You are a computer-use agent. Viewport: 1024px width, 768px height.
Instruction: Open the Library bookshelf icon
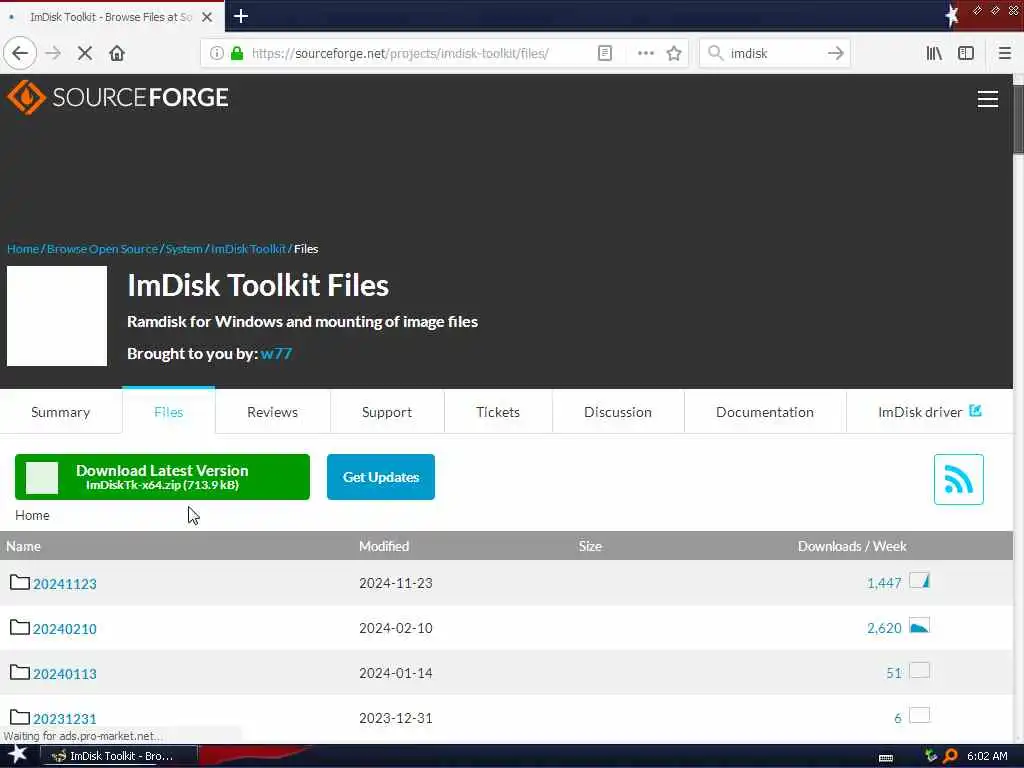pos(934,54)
